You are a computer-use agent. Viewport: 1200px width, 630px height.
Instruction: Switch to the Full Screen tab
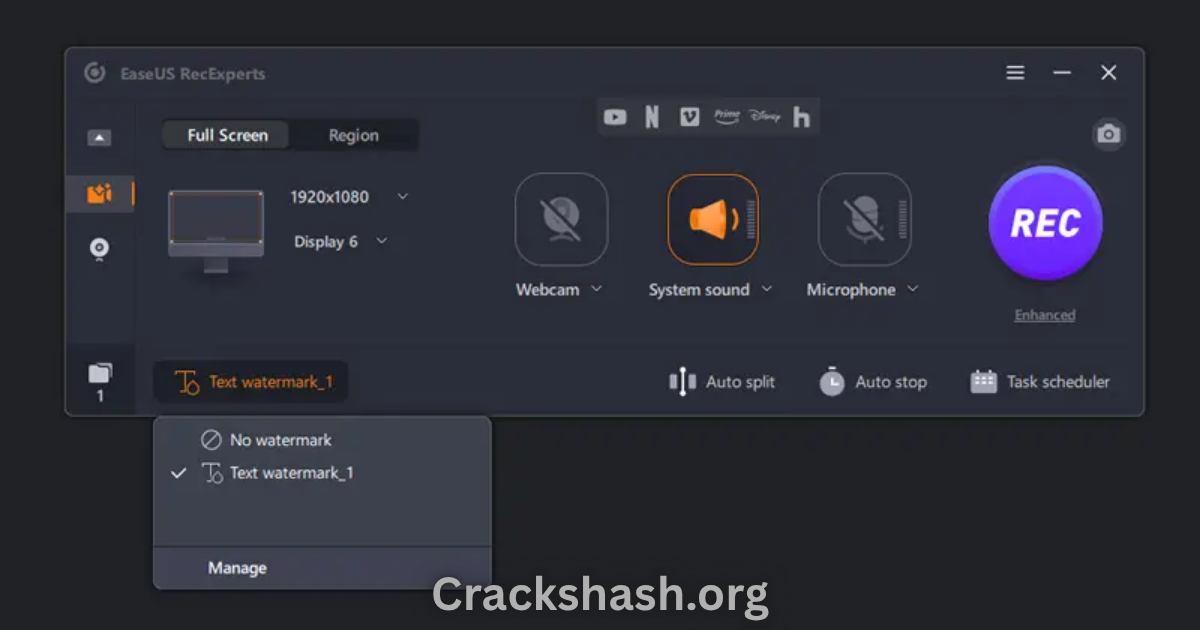coord(227,135)
